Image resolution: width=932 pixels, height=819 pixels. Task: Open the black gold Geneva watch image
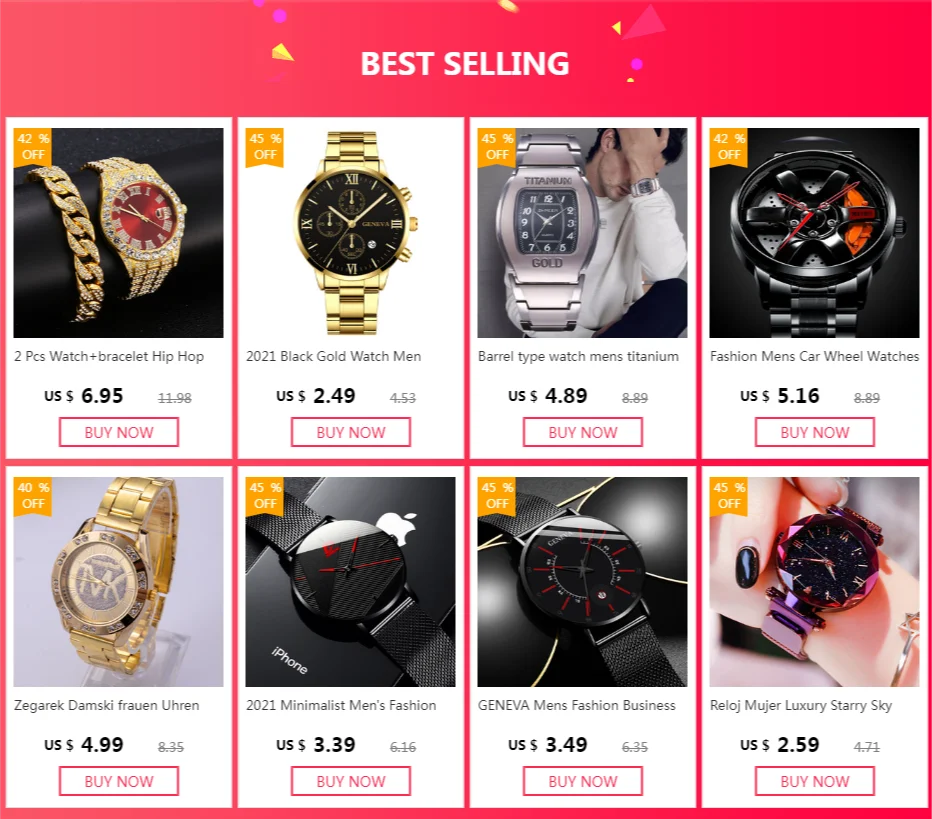(350, 232)
